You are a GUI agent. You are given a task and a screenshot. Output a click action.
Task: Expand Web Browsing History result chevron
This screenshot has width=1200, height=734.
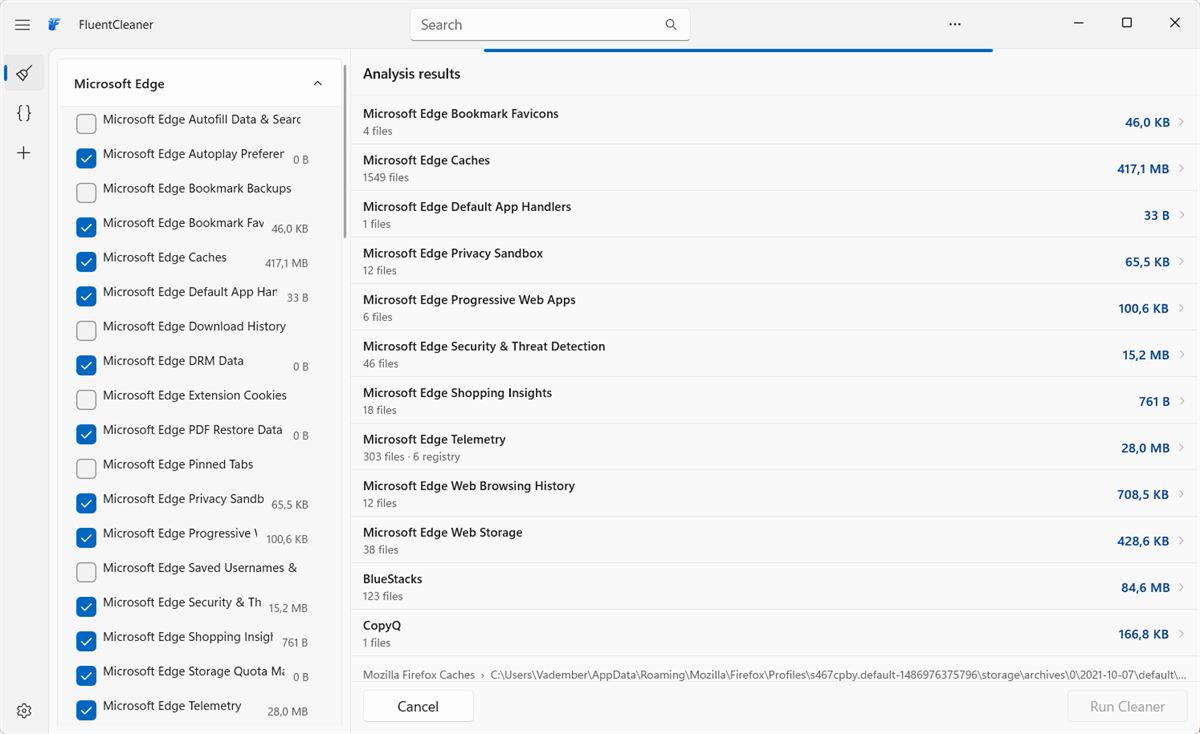click(1181, 494)
